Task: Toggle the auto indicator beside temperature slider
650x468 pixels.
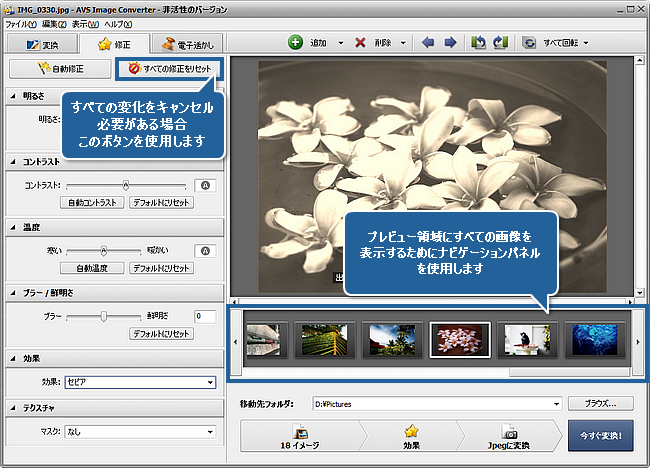Action: [205, 251]
